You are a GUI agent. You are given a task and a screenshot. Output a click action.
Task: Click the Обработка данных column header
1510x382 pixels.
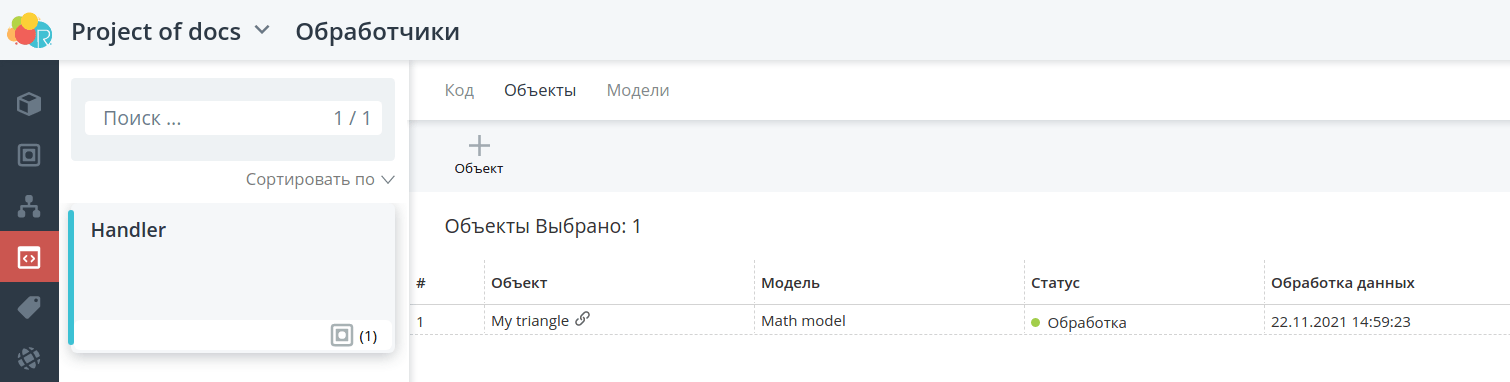[x=1342, y=283]
